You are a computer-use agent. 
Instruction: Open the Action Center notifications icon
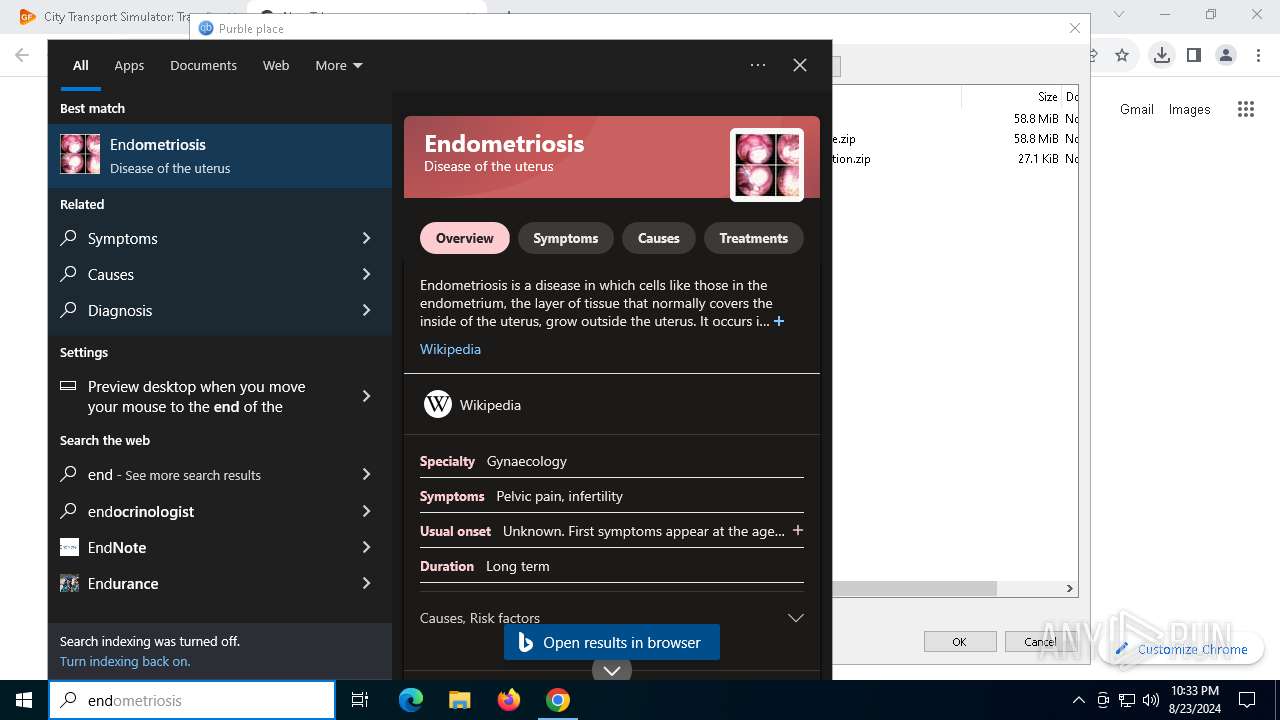coord(1247,700)
